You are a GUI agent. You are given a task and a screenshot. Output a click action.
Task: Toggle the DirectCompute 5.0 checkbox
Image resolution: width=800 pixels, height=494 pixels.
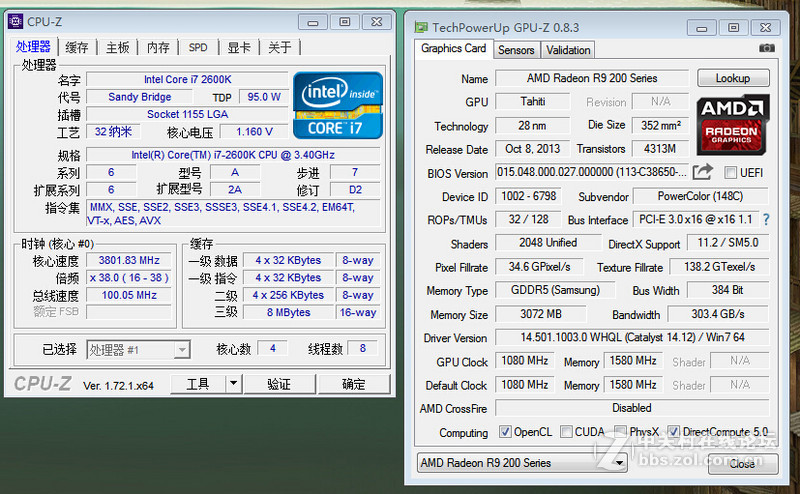pyautogui.click(x=673, y=432)
